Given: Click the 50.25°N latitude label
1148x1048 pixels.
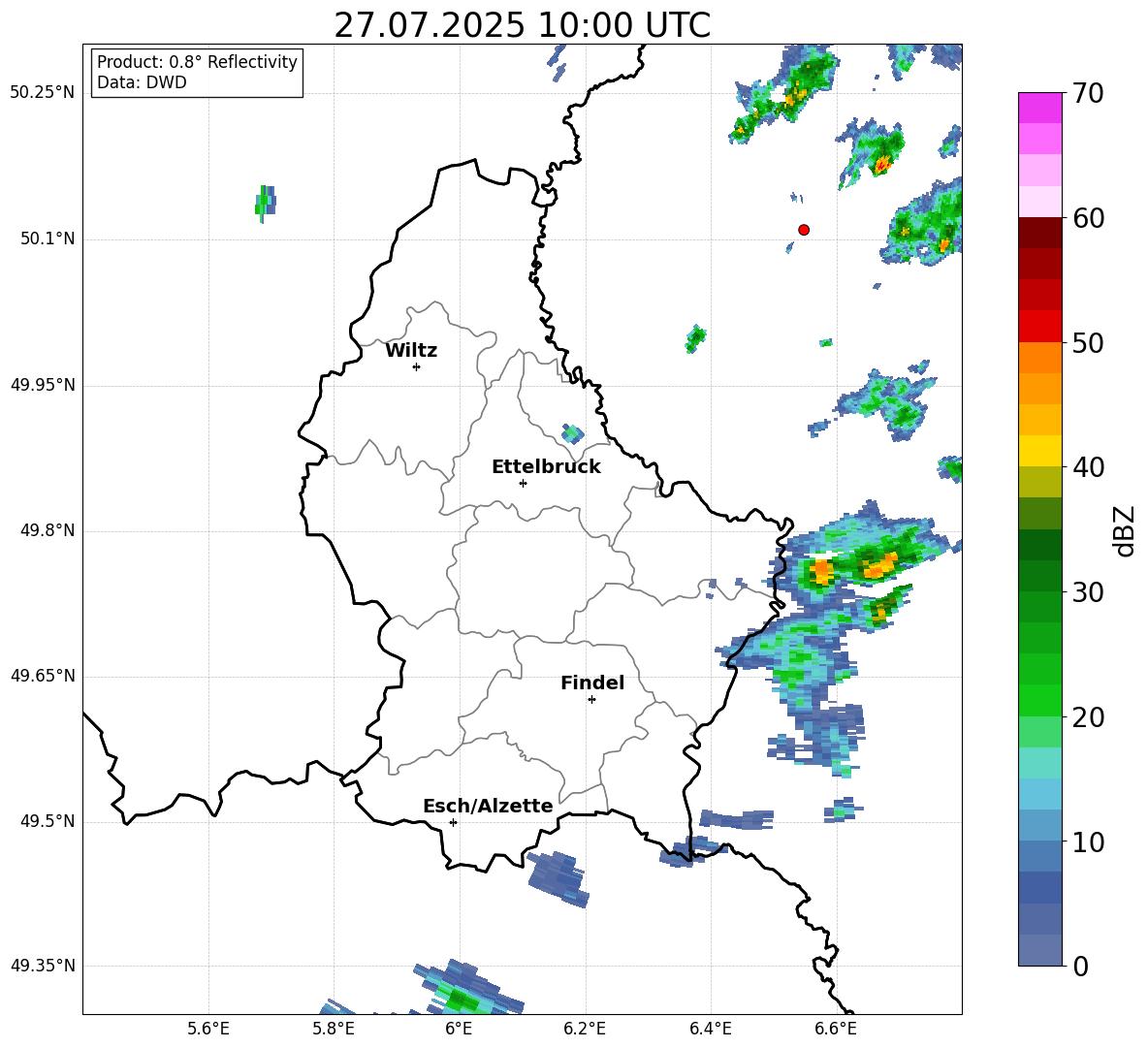Looking at the screenshot, I should click(43, 93).
